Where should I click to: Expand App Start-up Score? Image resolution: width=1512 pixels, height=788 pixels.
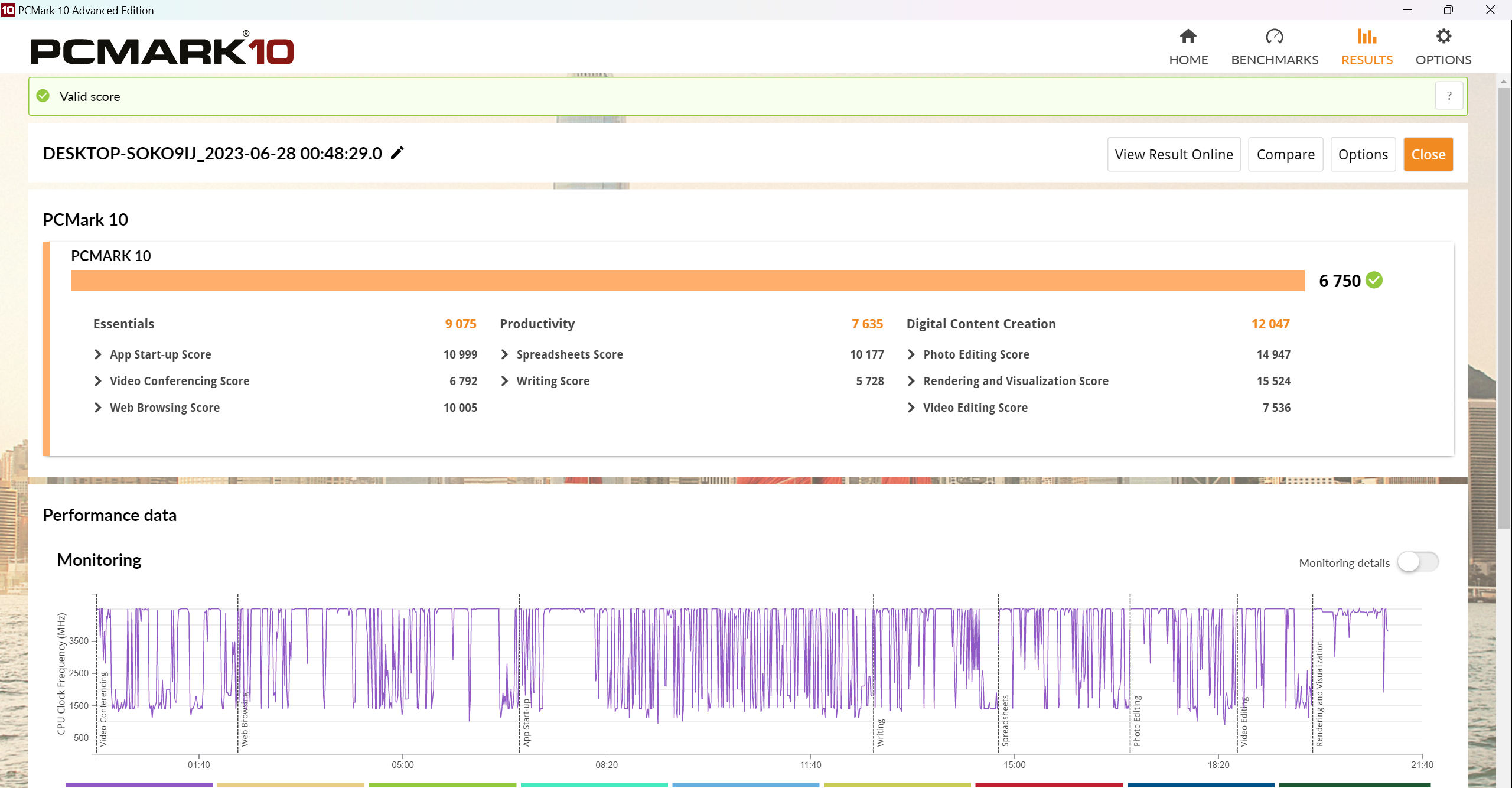[98, 354]
